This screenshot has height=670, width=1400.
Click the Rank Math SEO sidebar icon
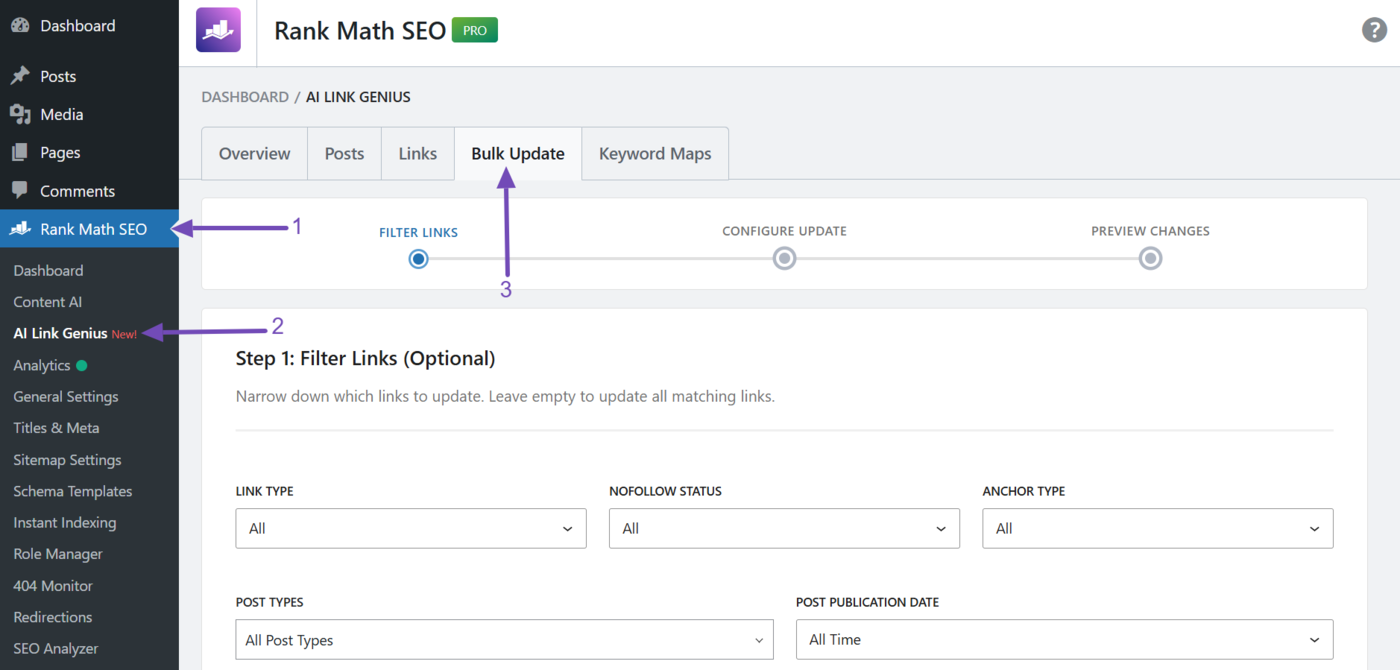20,229
